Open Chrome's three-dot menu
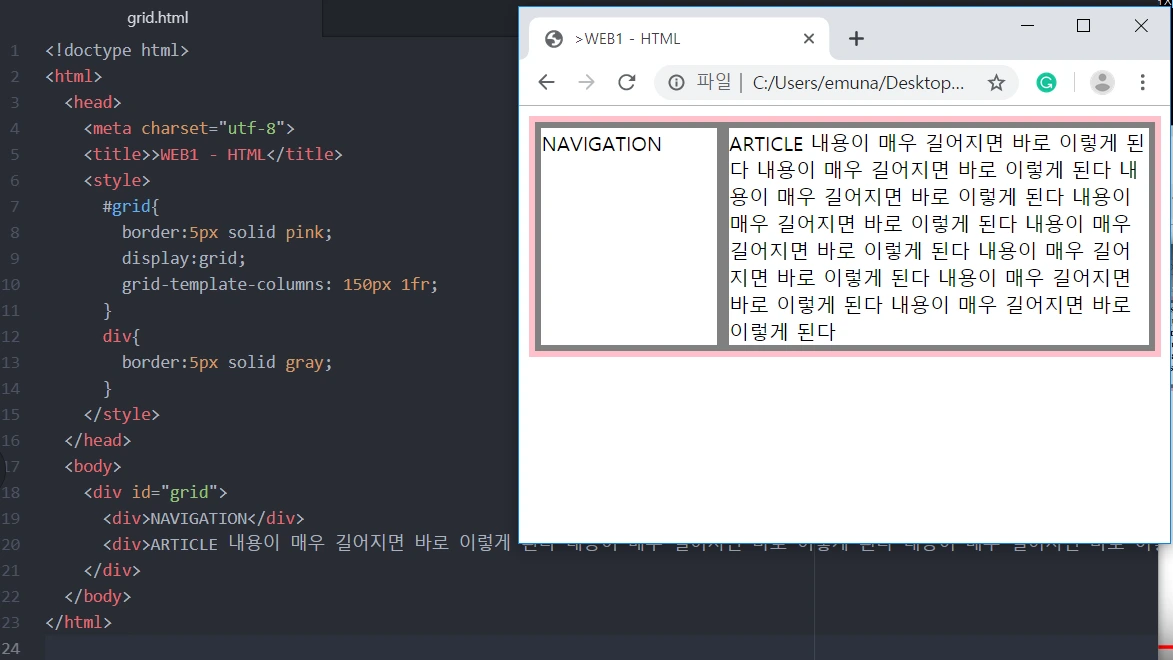The width and height of the screenshot is (1173, 660). [1143, 83]
